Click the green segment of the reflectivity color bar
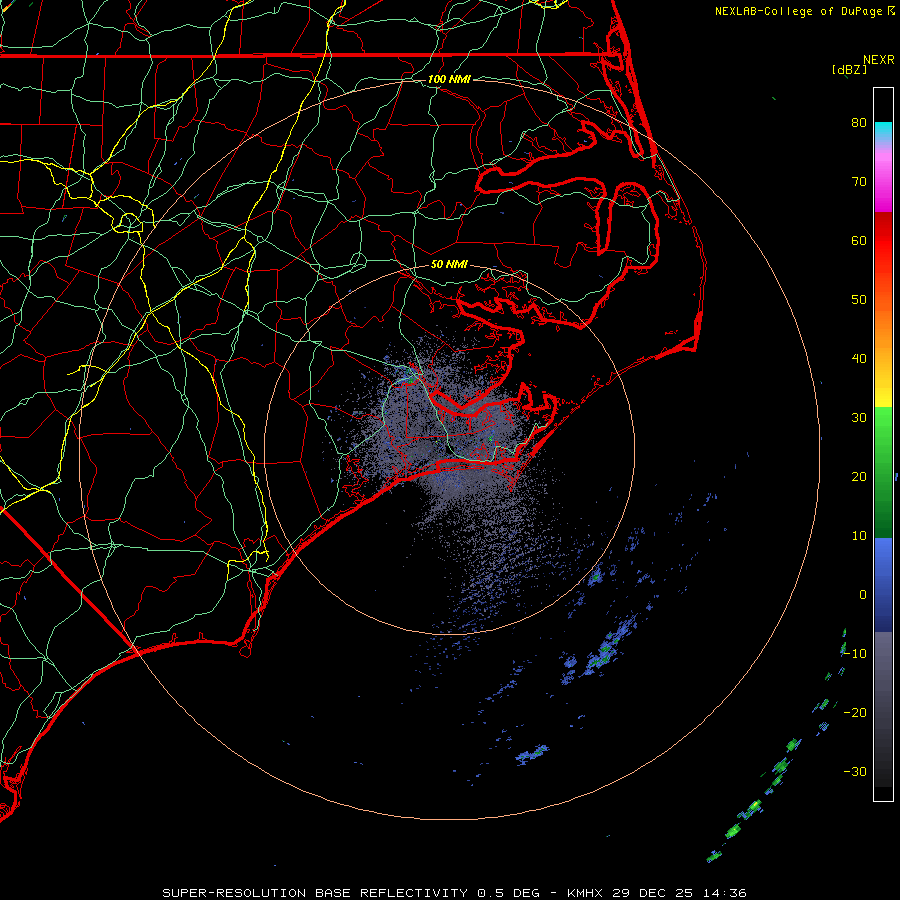This screenshot has width=900, height=900. 883,472
